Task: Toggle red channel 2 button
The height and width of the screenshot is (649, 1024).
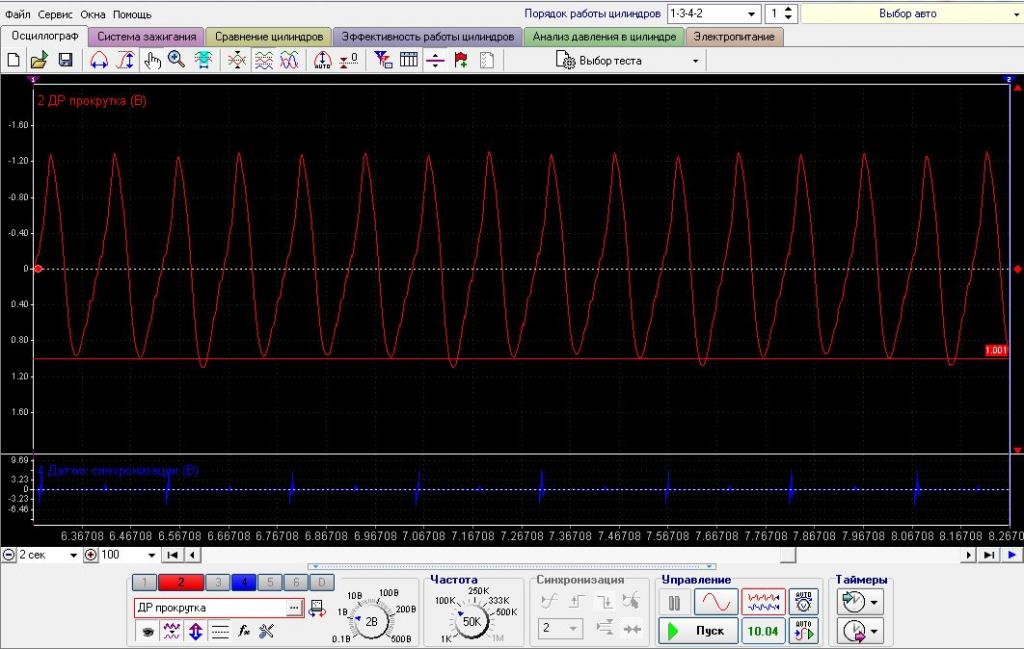Action: click(180, 582)
